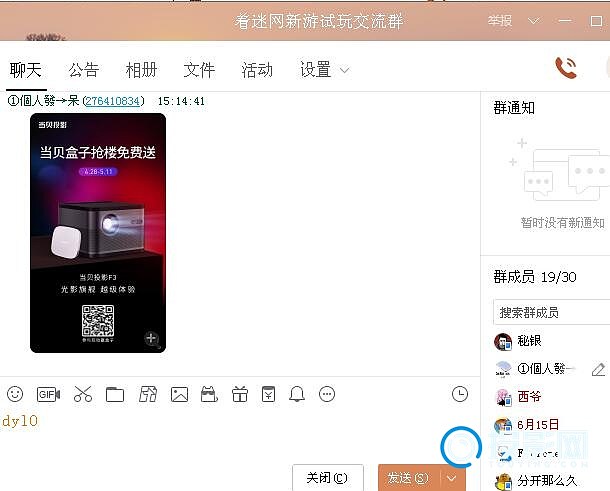Click the GIF sticker icon

[48, 394]
